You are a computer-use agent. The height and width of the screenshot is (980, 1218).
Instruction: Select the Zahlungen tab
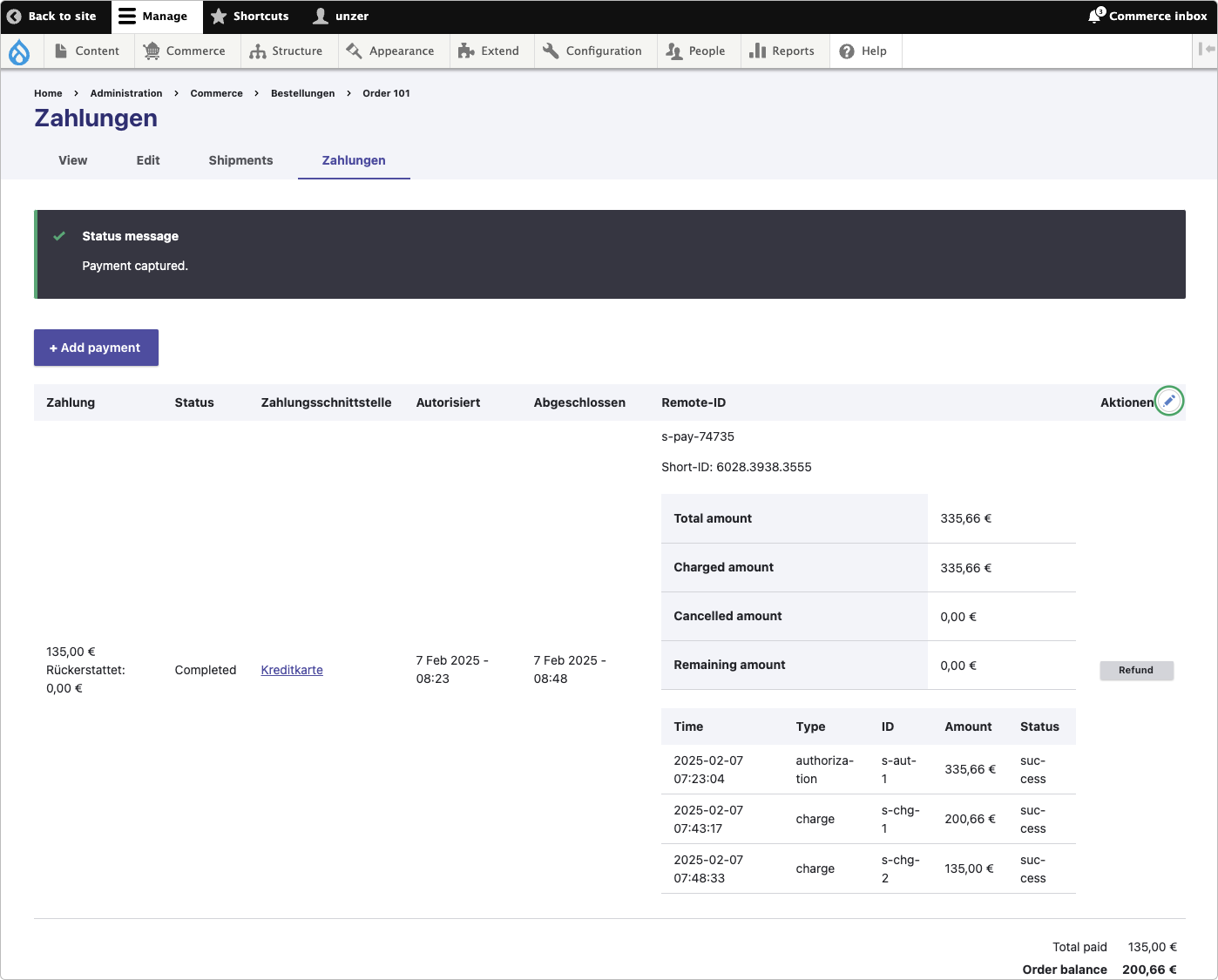point(354,160)
